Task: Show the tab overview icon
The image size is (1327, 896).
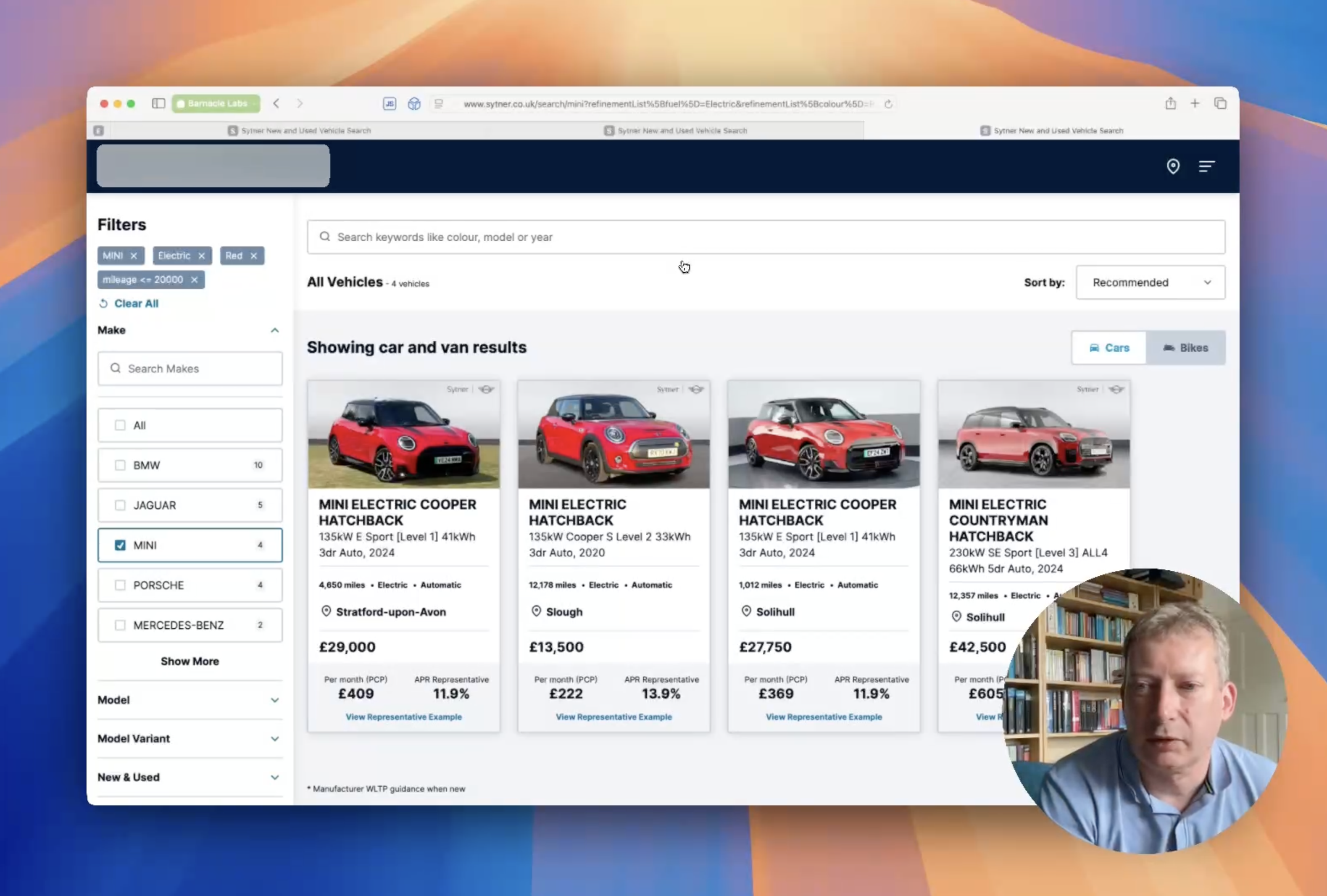Action: point(1220,103)
